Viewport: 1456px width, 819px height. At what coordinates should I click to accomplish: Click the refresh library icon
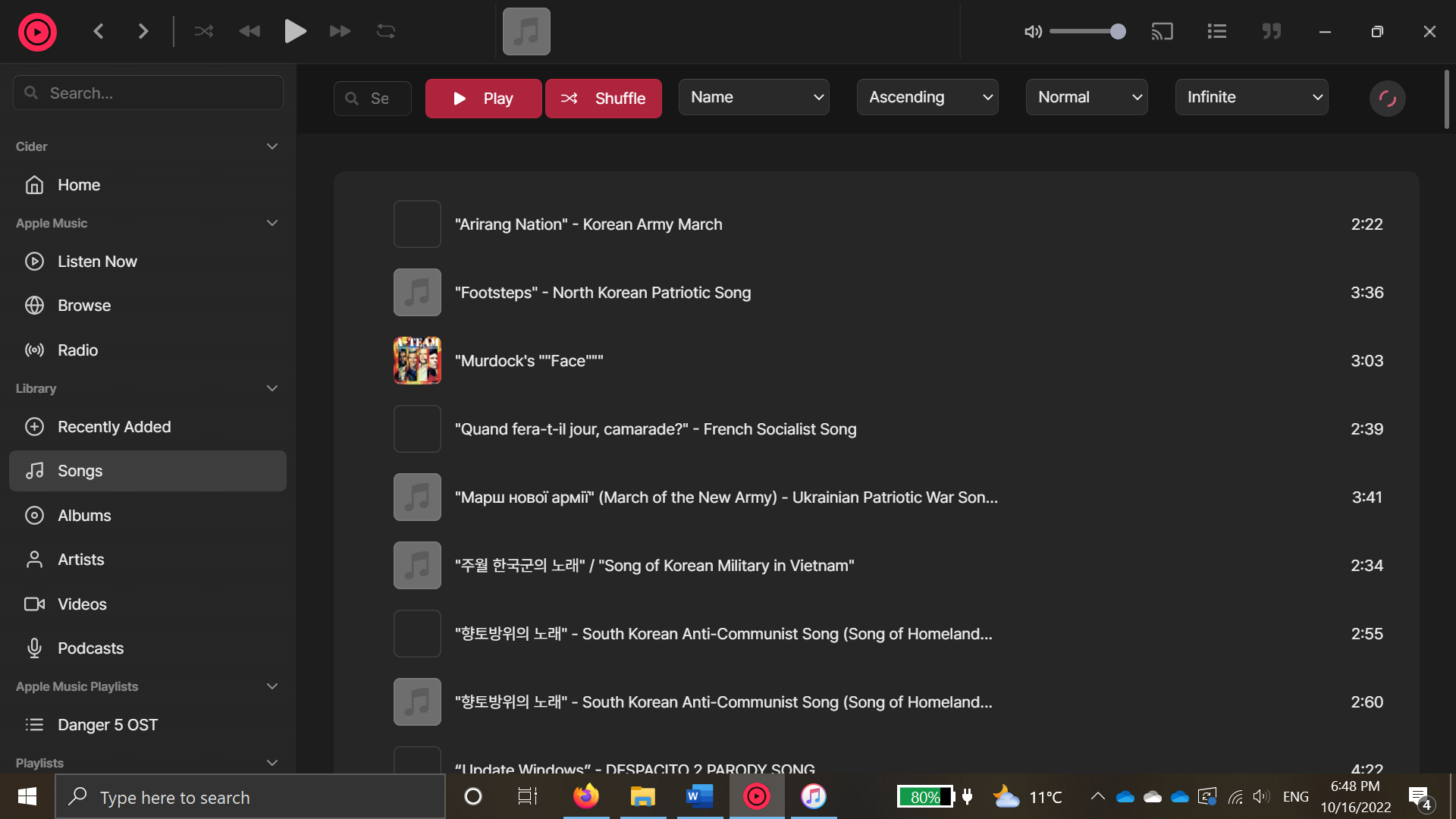click(1387, 99)
